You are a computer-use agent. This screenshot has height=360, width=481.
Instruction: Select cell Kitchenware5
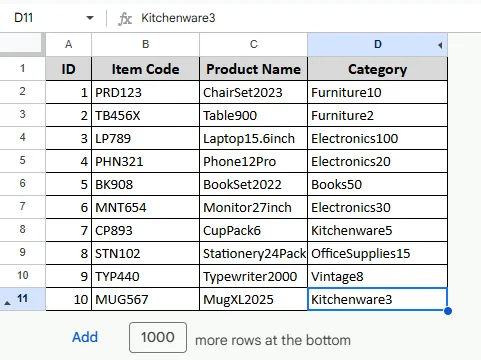coord(378,230)
